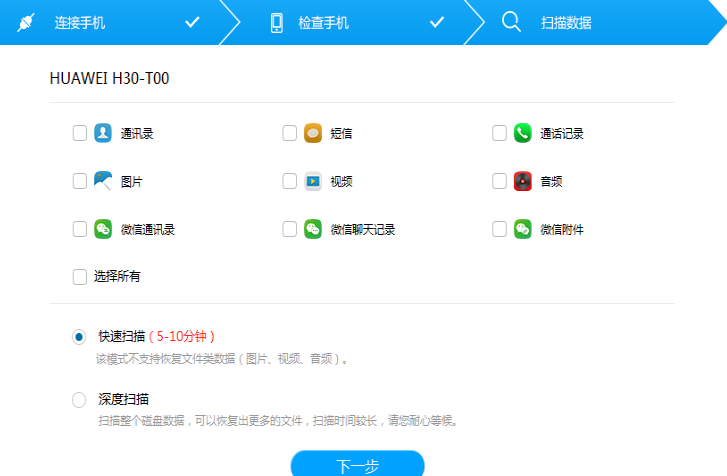Check the 通讯录 checkbox
The height and width of the screenshot is (476, 727).
[80, 133]
